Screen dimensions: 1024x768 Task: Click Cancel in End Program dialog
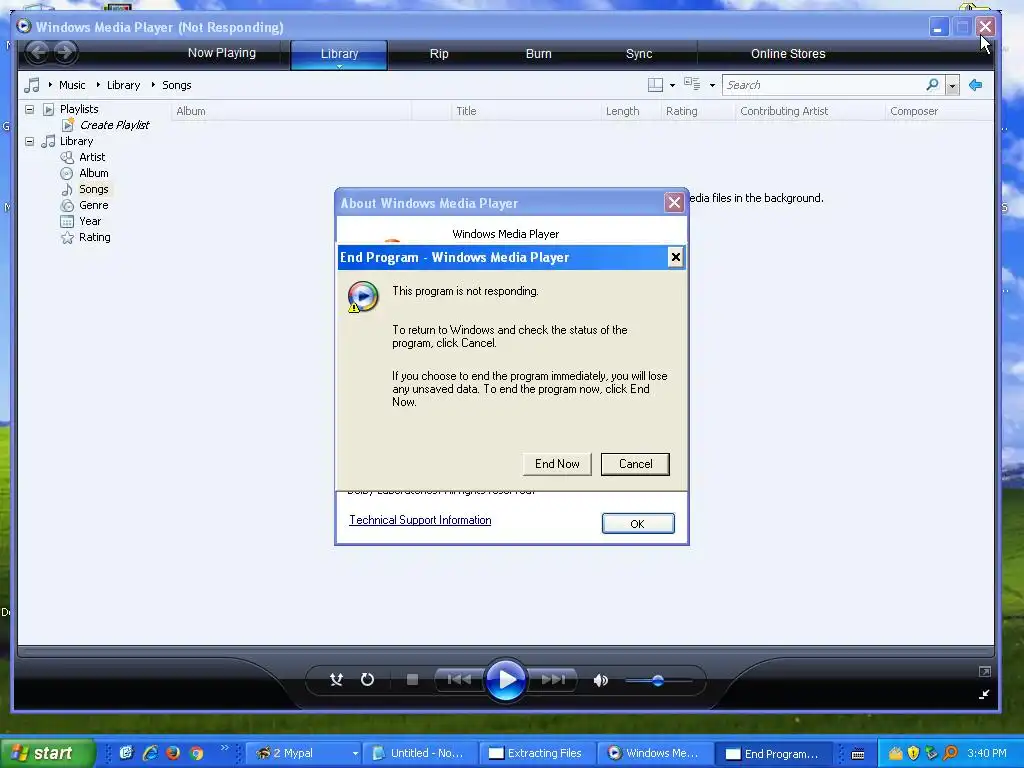pyautogui.click(x=635, y=464)
